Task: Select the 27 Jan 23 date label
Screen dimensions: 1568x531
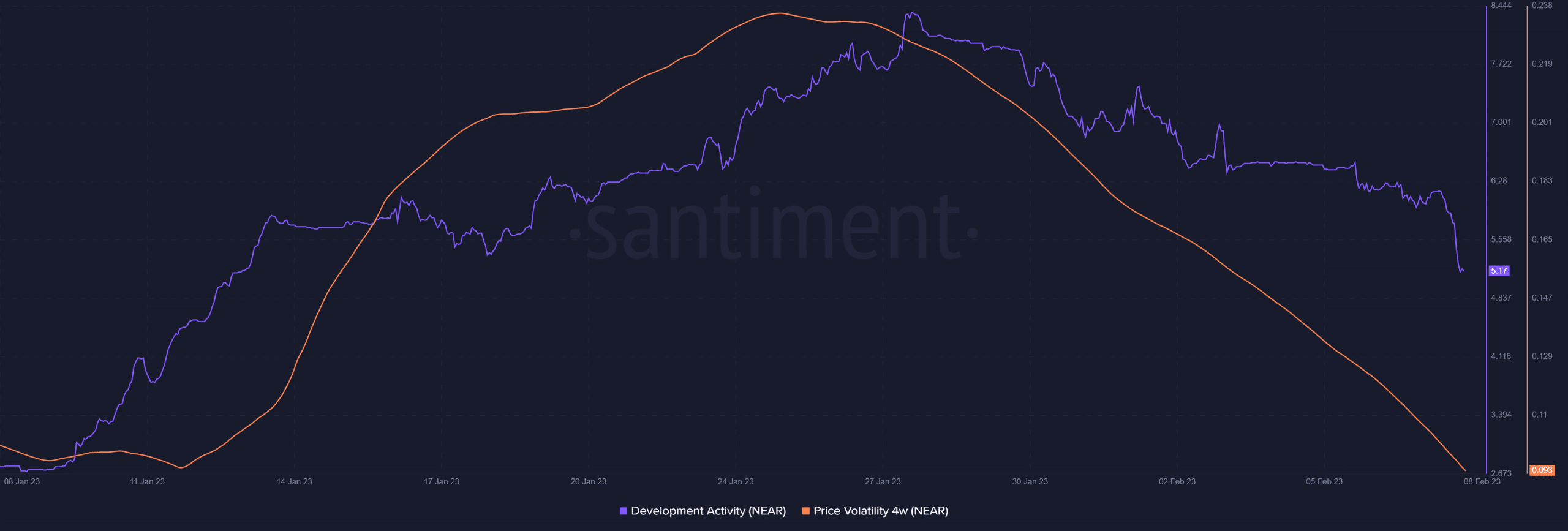Action: [x=883, y=481]
